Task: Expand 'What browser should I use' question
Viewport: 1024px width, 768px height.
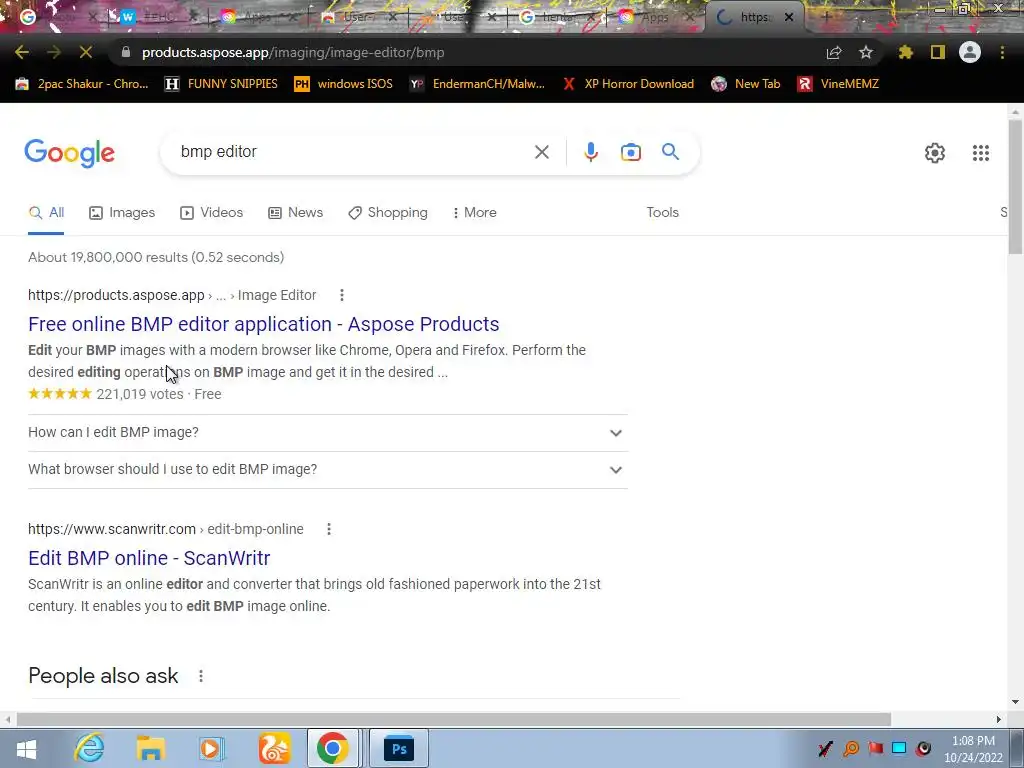Action: click(328, 470)
